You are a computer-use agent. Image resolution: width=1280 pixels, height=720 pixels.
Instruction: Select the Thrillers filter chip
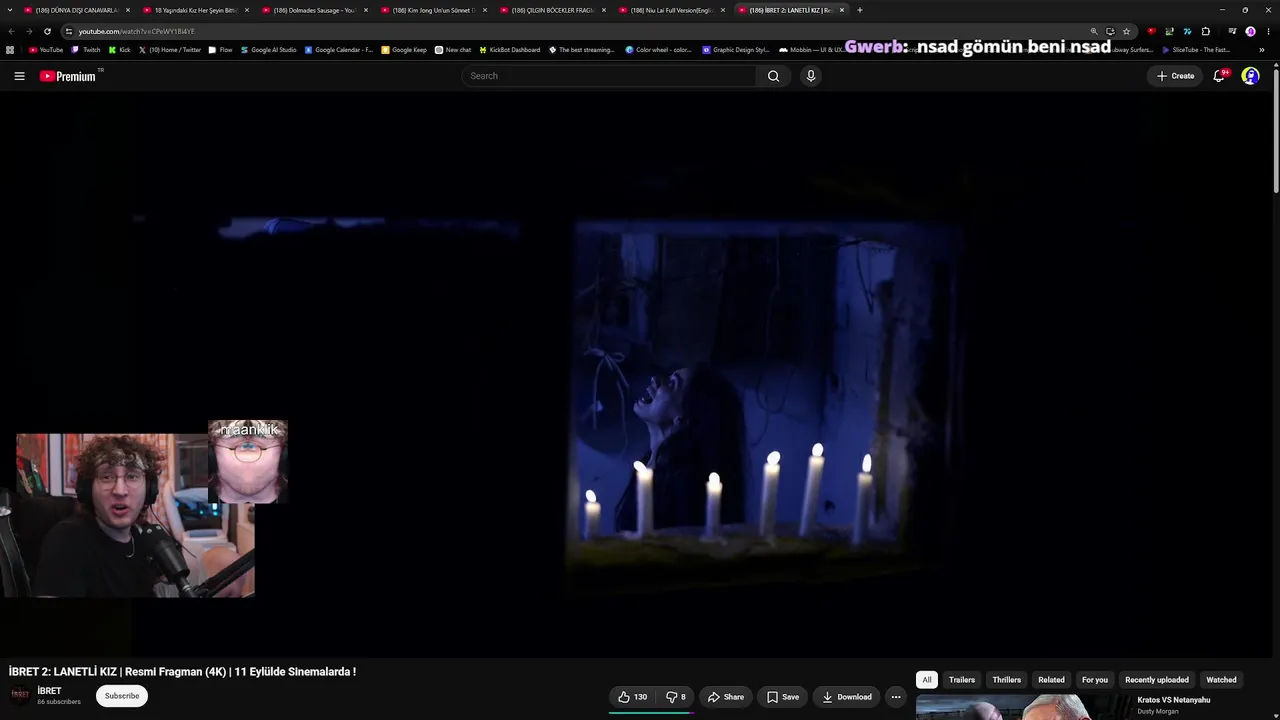pyautogui.click(x=1007, y=680)
